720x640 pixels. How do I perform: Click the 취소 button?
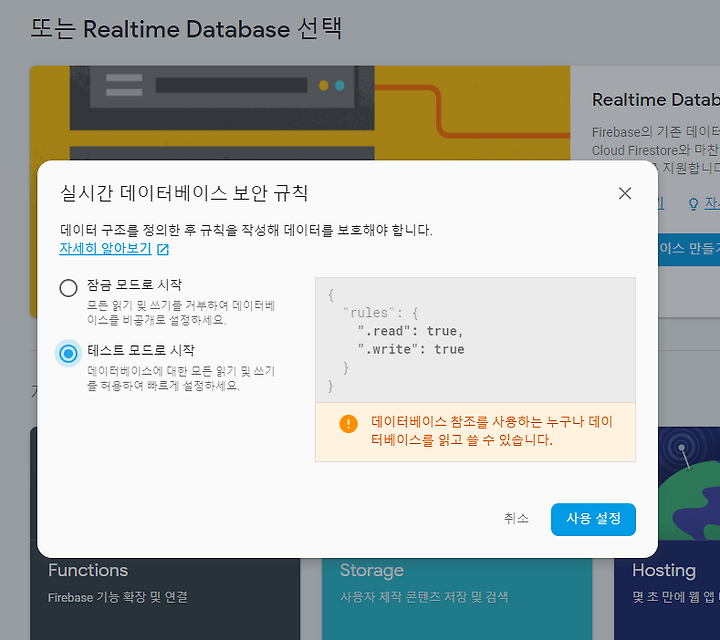click(x=516, y=519)
